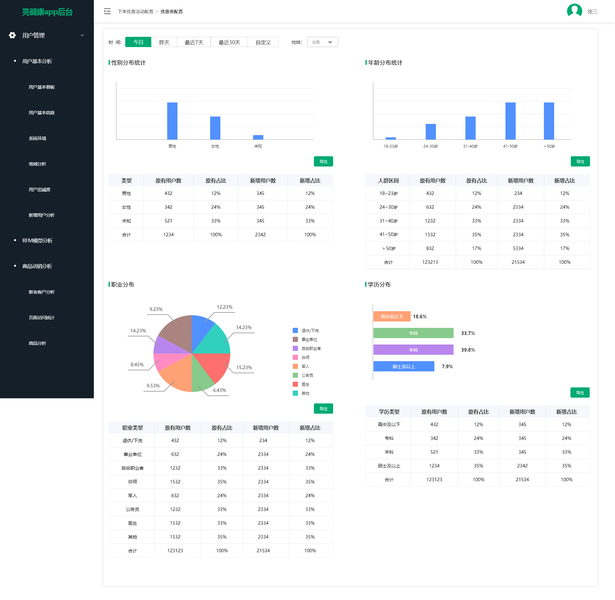Open the user avatar icon at top right
This screenshot has height=600, width=615.
(575, 11)
